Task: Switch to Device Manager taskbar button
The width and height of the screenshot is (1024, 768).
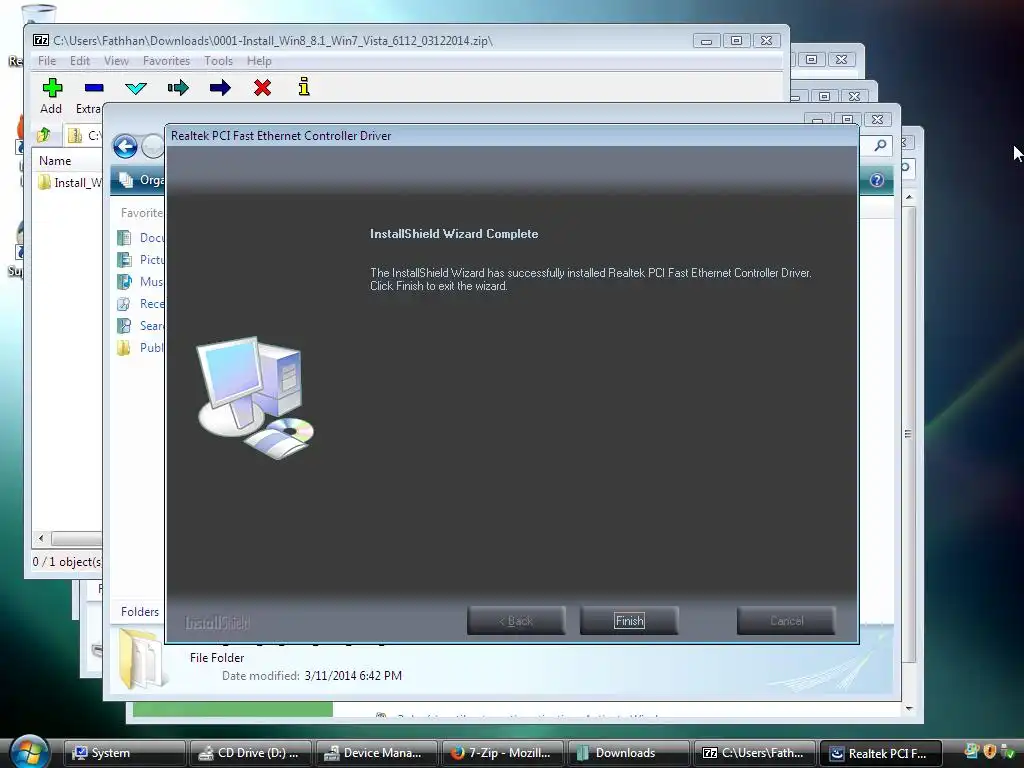Action: pos(376,753)
